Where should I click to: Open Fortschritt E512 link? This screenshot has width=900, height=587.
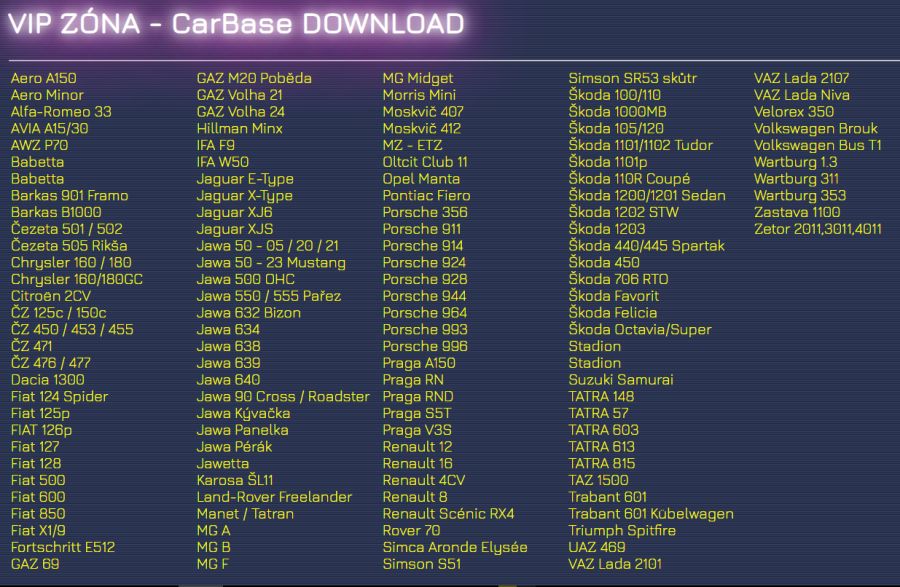(x=63, y=547)
